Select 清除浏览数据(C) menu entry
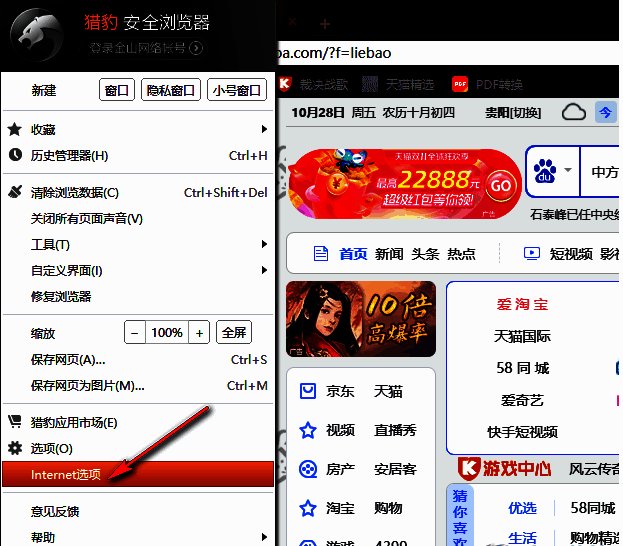Viewport: 623px width, 546px height. coord(138,193)
